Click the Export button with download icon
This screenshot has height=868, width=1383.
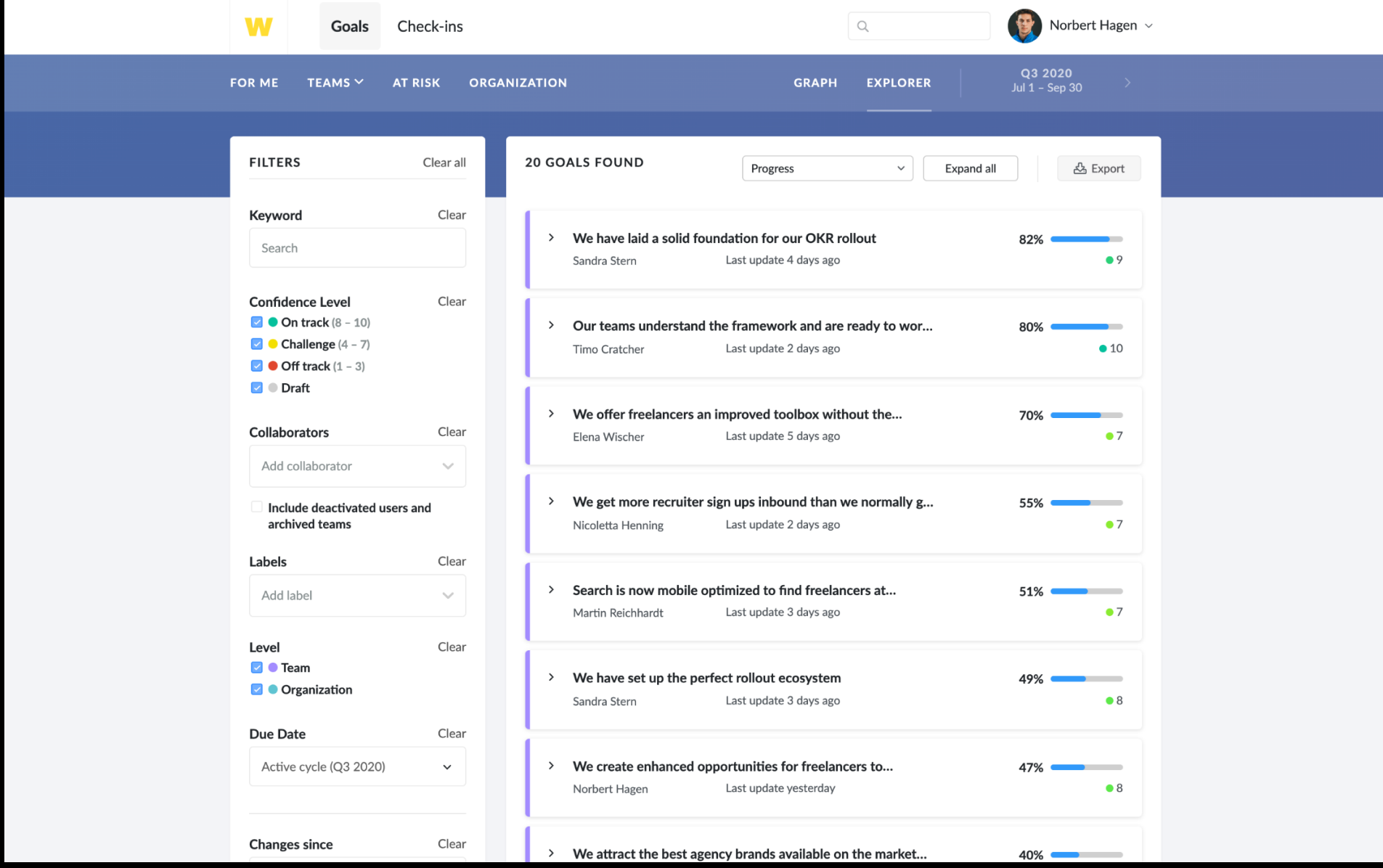click(x=1098, y=168)
